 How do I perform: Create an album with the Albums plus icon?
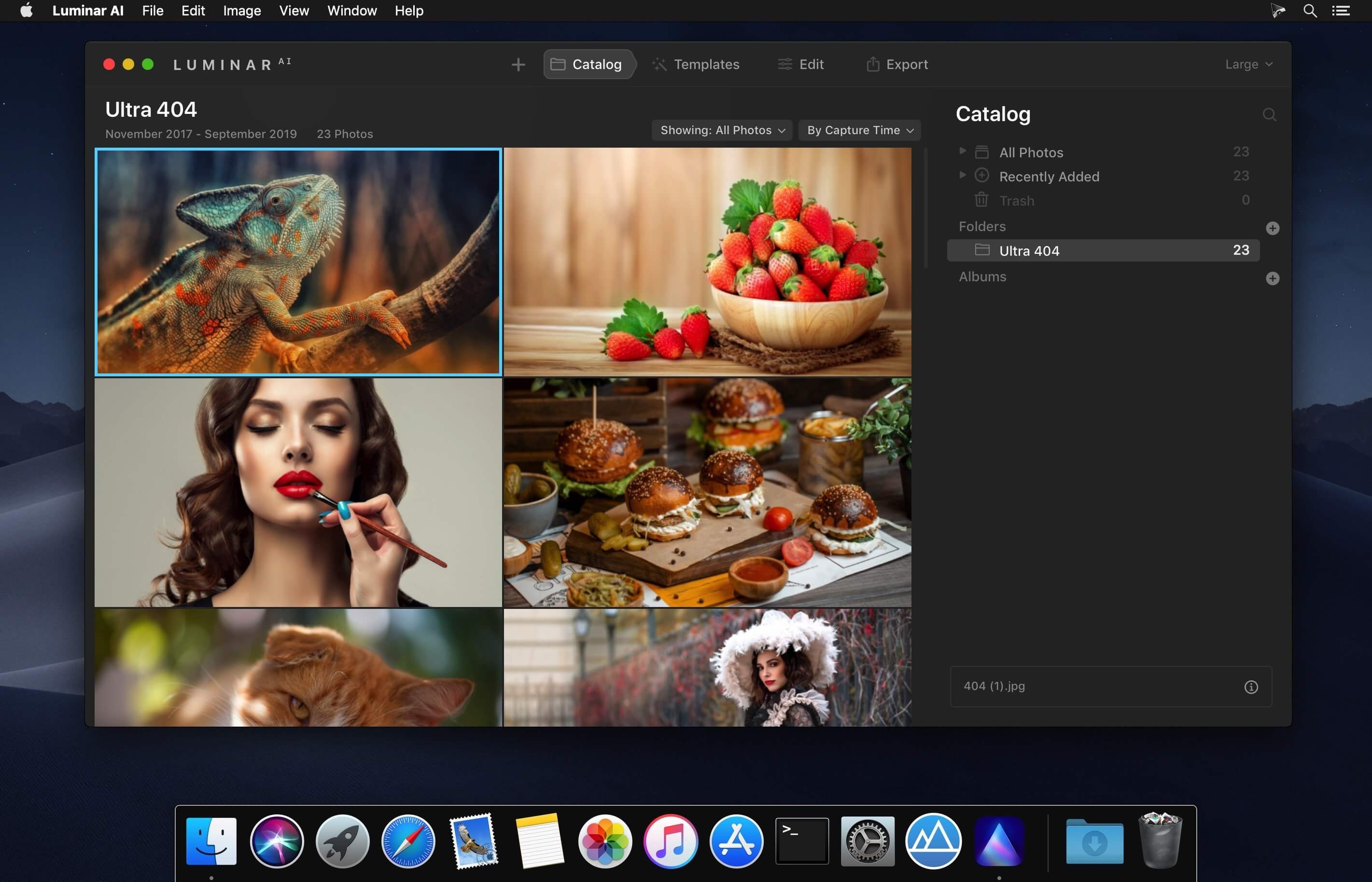[x=1273, y=278]
